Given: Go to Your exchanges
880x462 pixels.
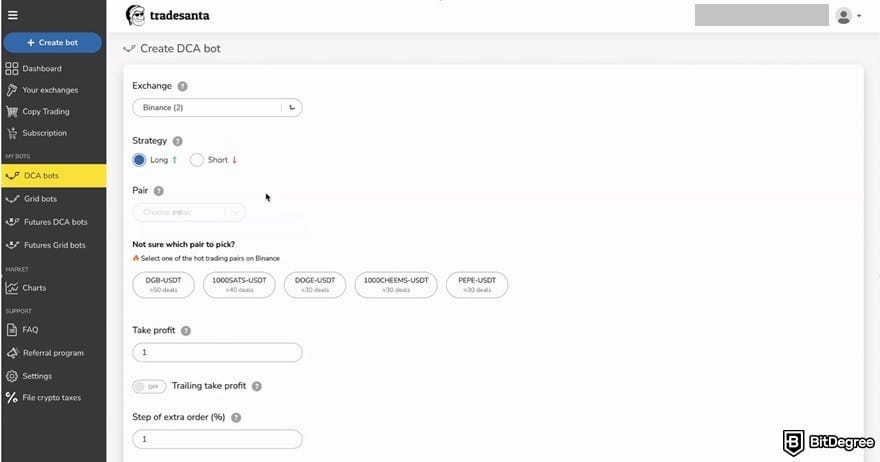Looking at the screenshot, I should point(53,90).
